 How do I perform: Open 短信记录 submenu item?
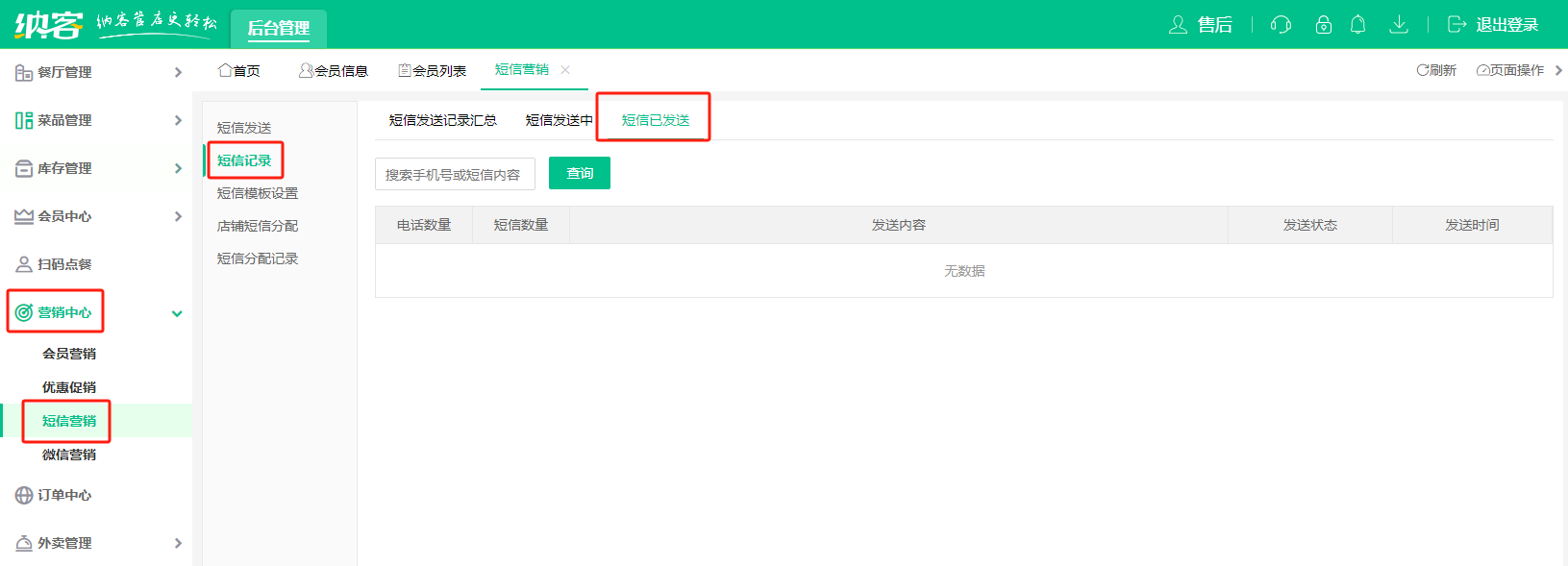244,160
